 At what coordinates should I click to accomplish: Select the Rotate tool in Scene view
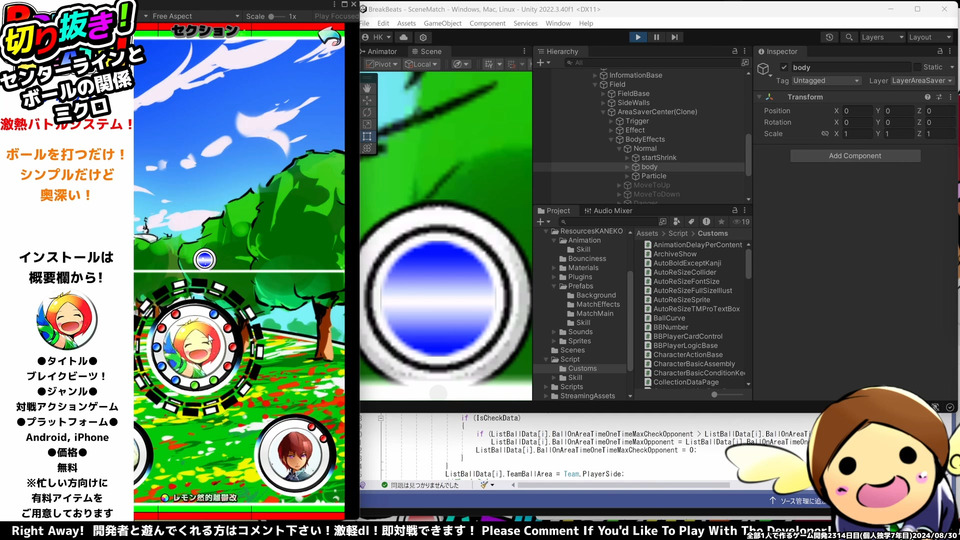367,112
